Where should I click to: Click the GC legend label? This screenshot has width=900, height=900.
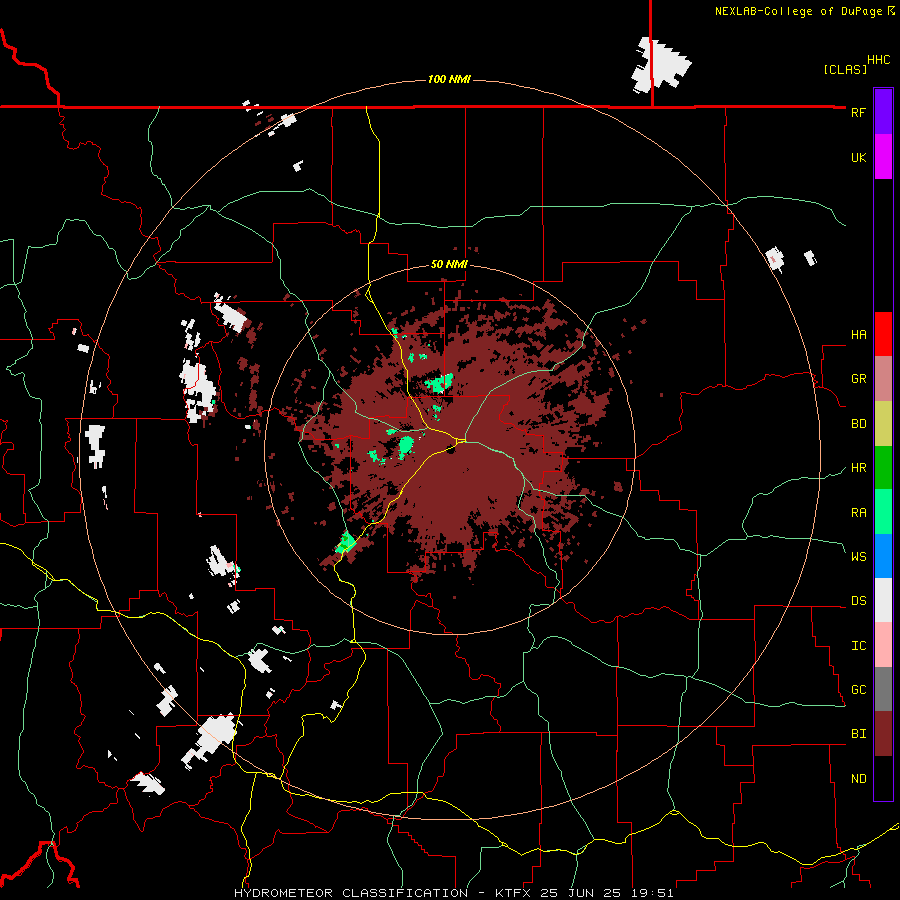858,690
